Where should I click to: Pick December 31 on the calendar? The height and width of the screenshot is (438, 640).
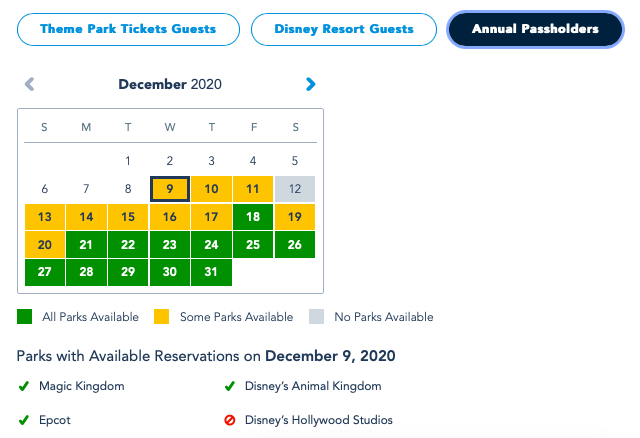(x=211, y=273)
